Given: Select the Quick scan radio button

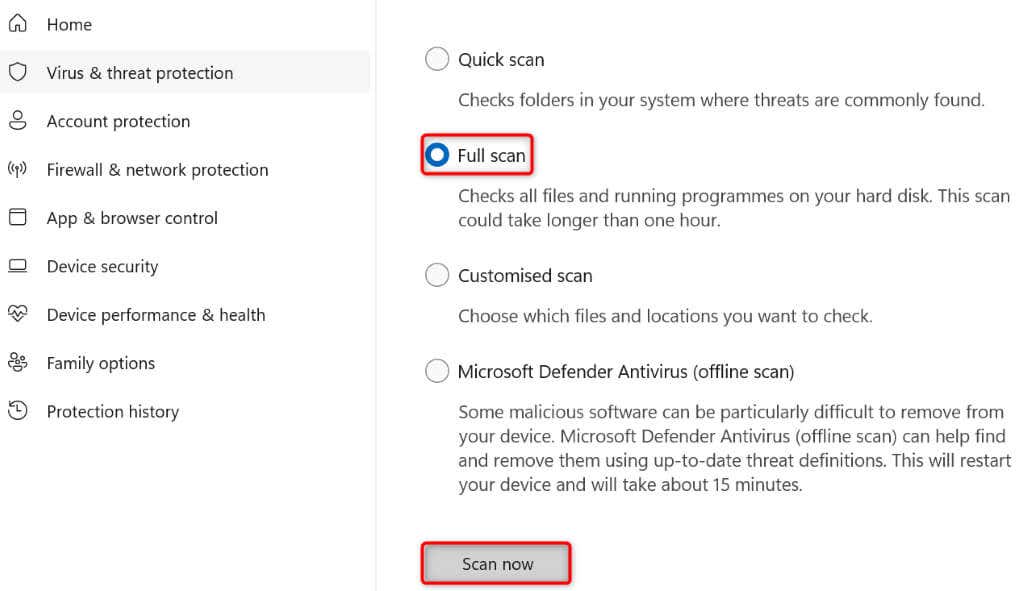Looking at the screenshot, I should (x=437, y=60).
